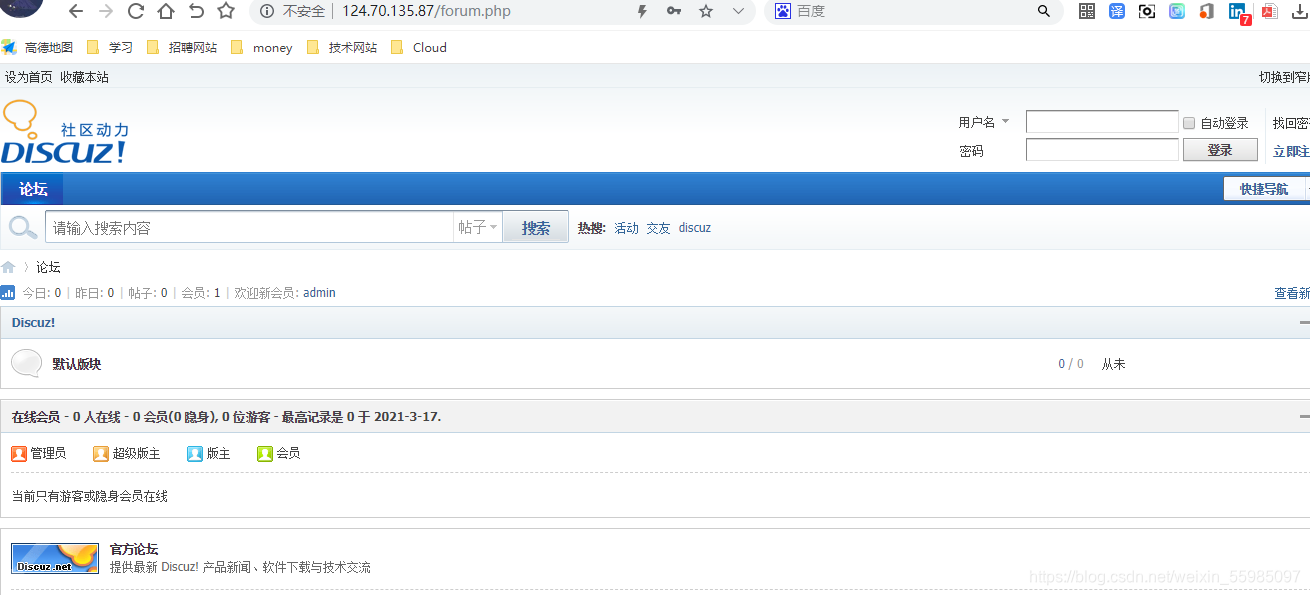Image resolution: width=1310 pixels, height=595 pixels.
Task: Click the 会员 role icon
Action: tap(265, 453)
